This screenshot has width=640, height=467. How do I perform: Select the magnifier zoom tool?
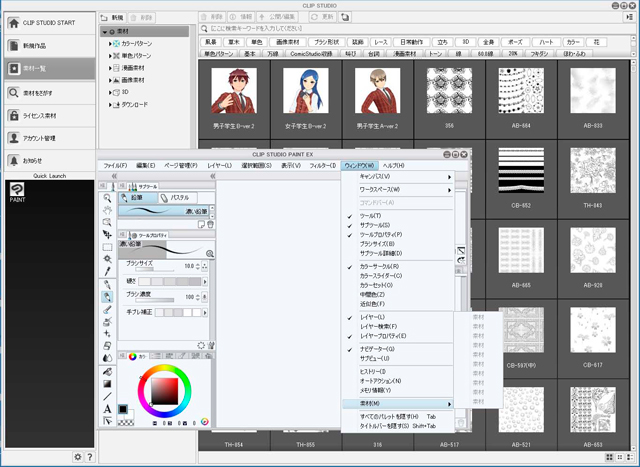point(107,198)
